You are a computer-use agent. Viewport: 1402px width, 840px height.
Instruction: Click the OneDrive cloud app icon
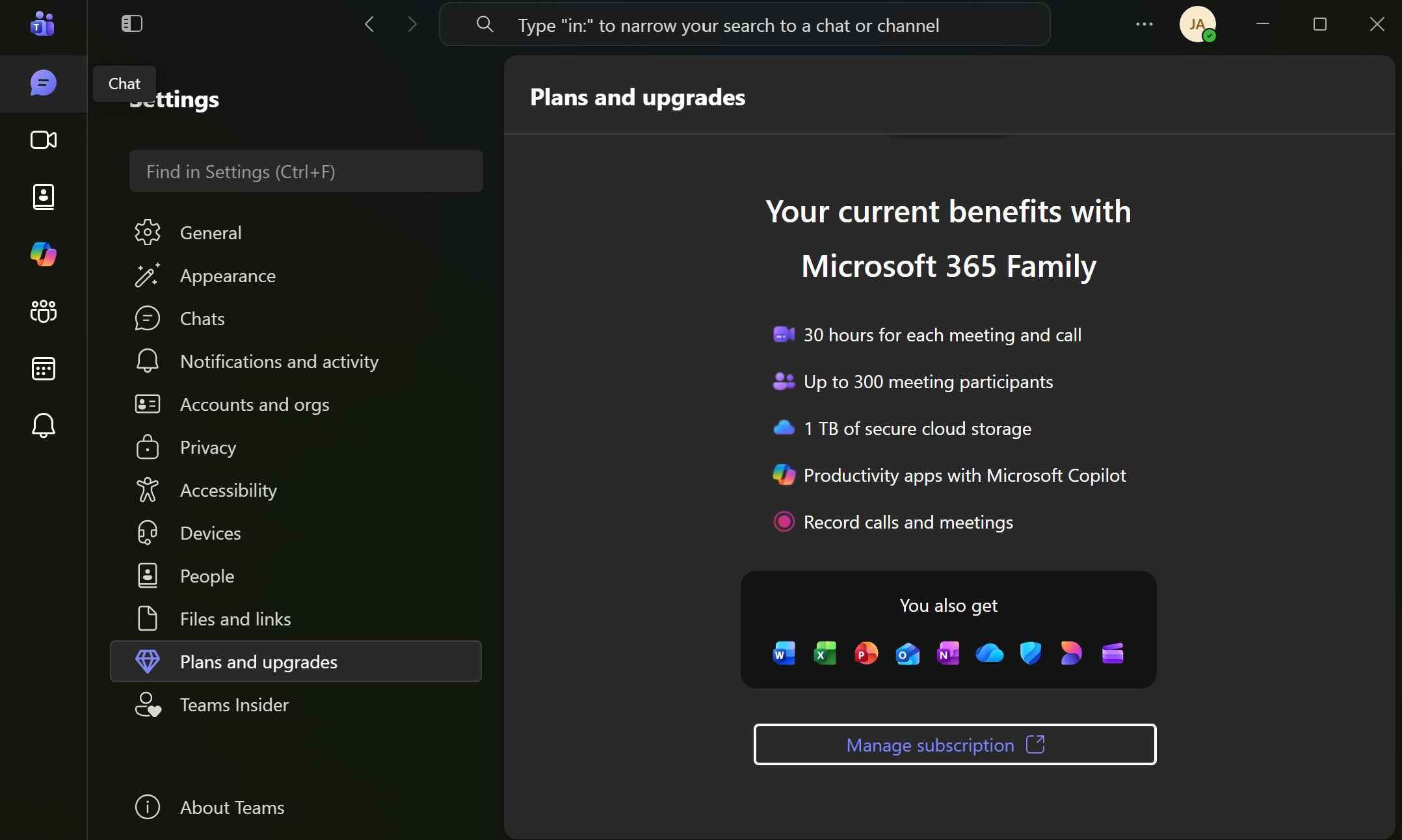point(989,653)
